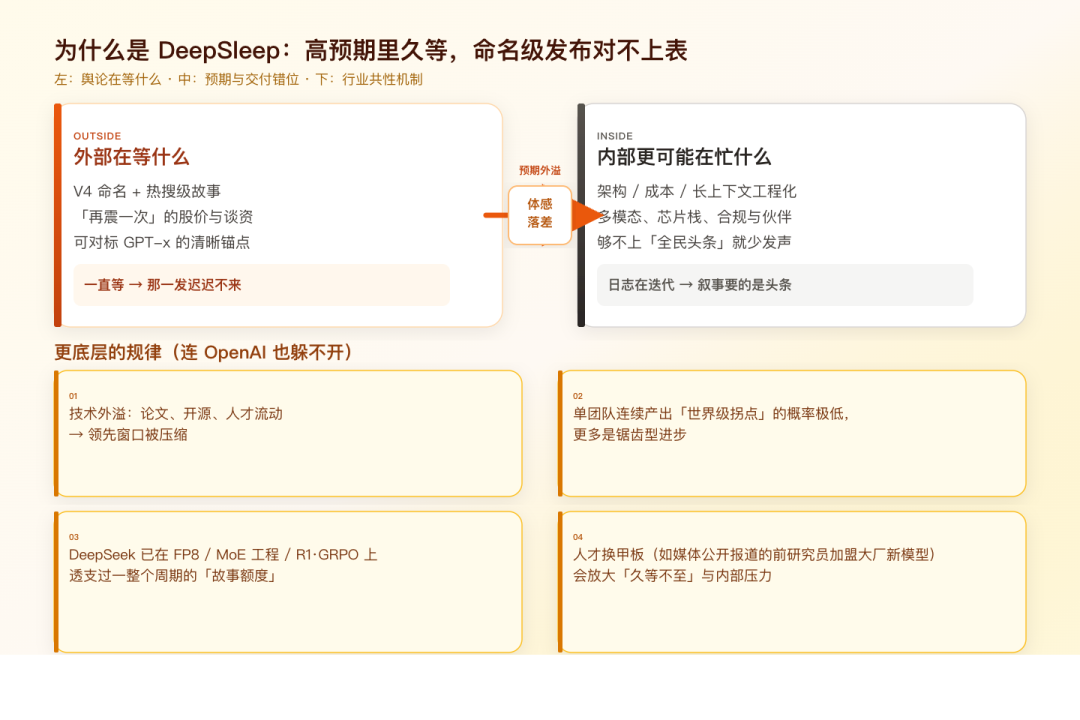The width and height of the screenshot is (1080, 720).
Task: Click the orange accent bar of the OUTSIDE card
Action: (x=58, y=215)
